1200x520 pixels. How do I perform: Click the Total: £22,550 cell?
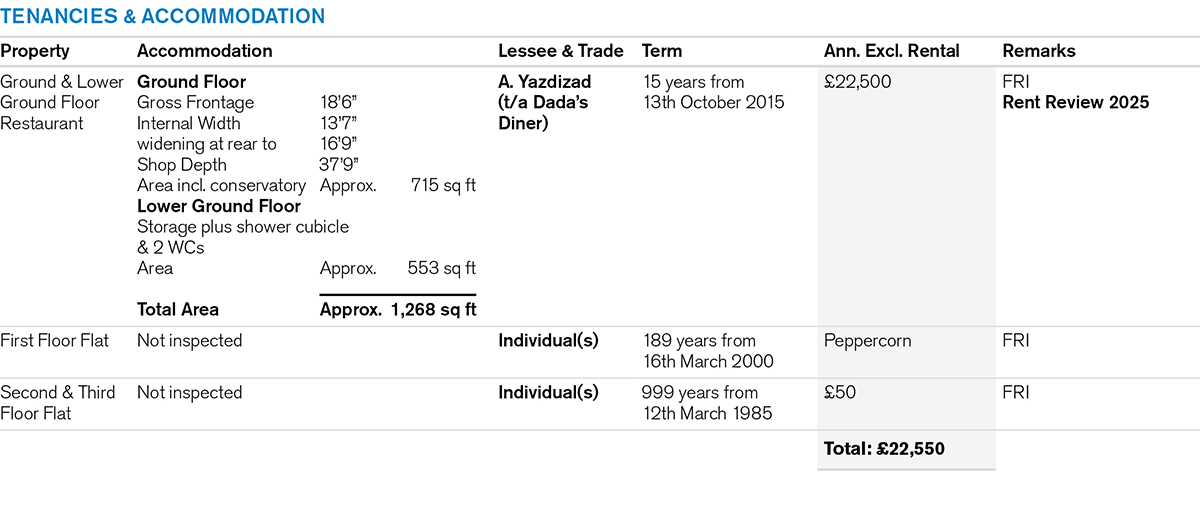[x=884, y=449]
